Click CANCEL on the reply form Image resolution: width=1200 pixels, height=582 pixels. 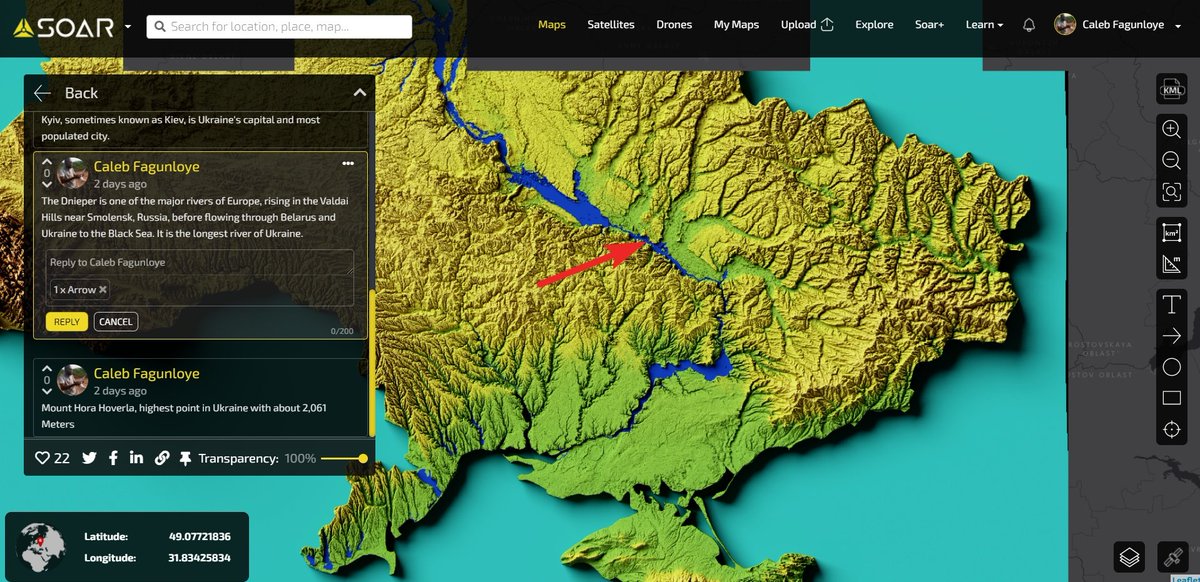pyautogui.click(x=116, y=322)
